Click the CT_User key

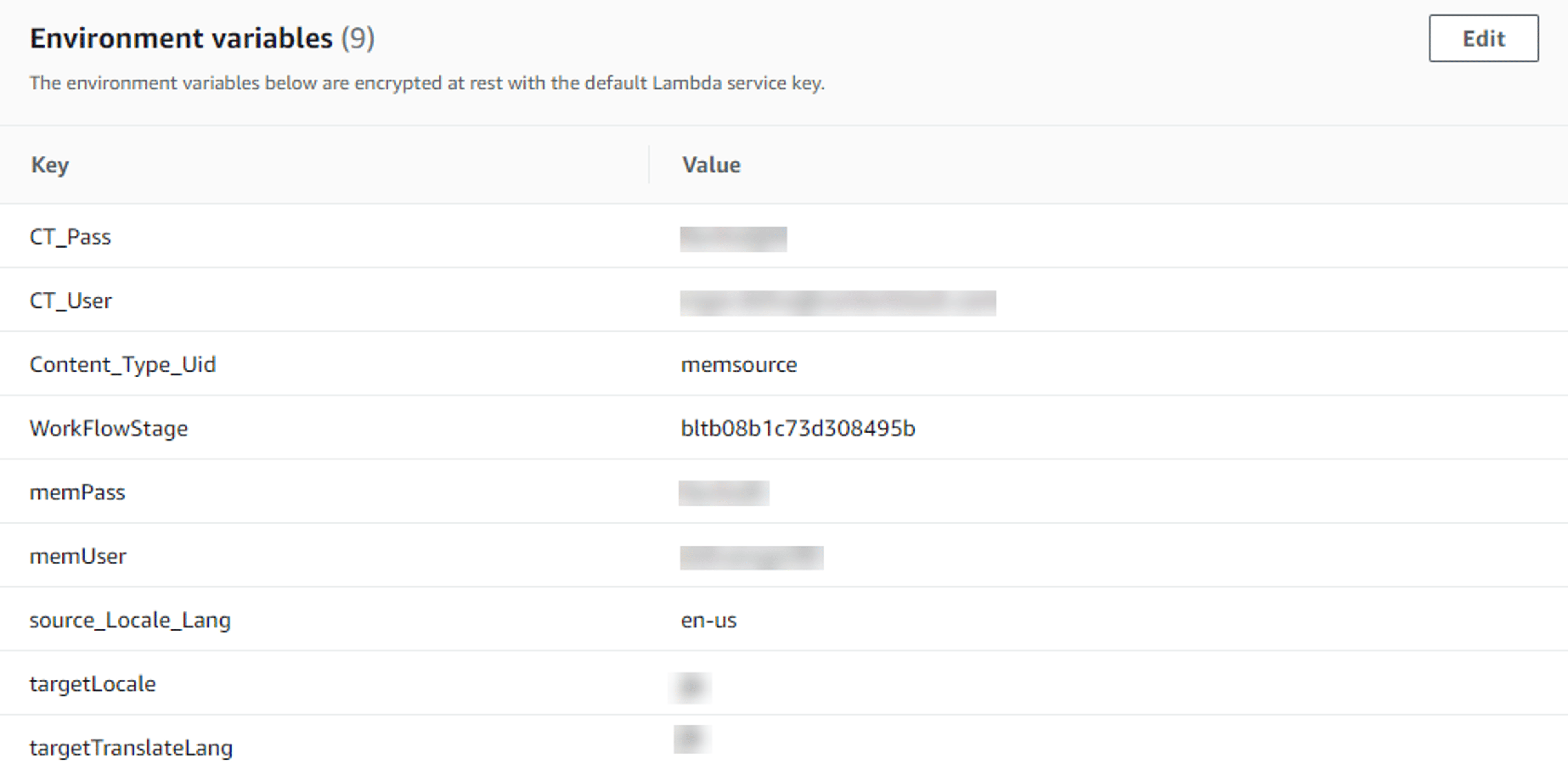click(71, 301)
